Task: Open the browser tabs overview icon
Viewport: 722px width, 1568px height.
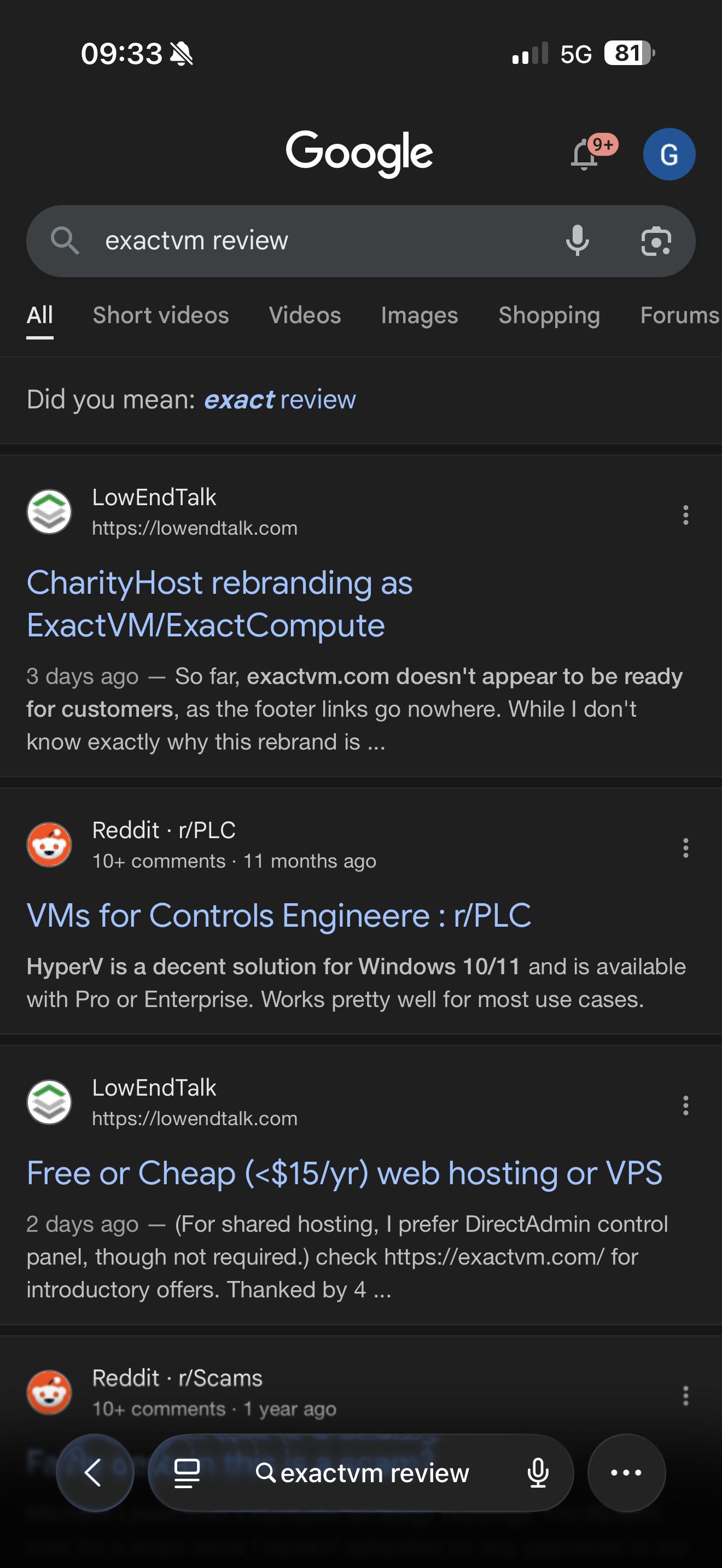Action: 187,1473
